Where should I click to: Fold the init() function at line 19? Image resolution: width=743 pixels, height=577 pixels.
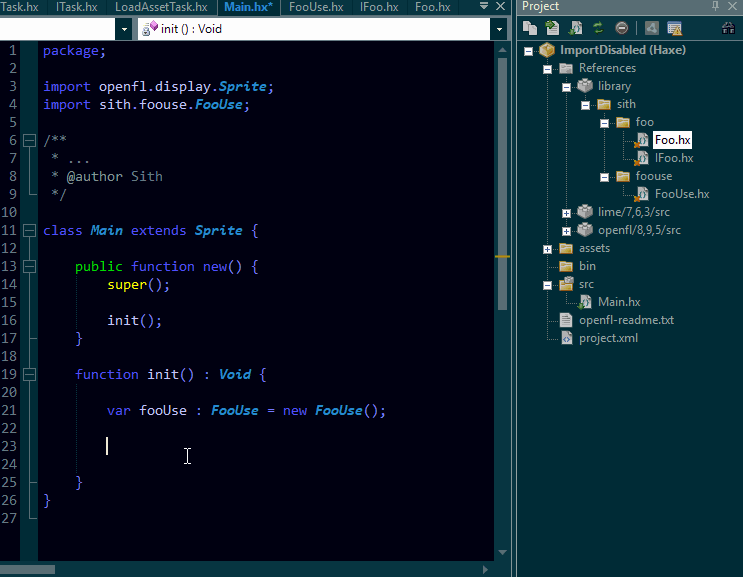point(29,374)
